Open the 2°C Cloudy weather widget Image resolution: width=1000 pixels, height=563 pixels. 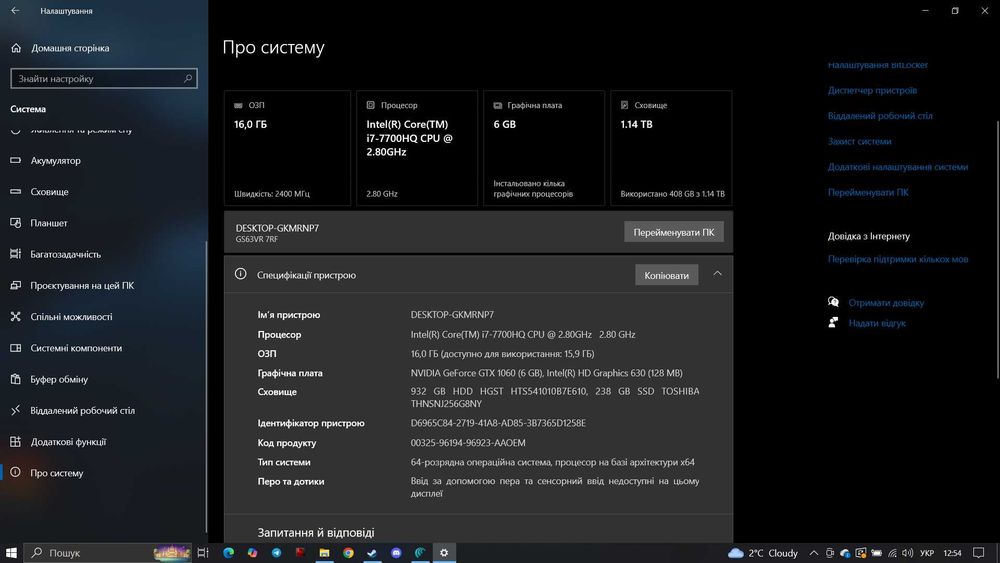coord(763,553)
